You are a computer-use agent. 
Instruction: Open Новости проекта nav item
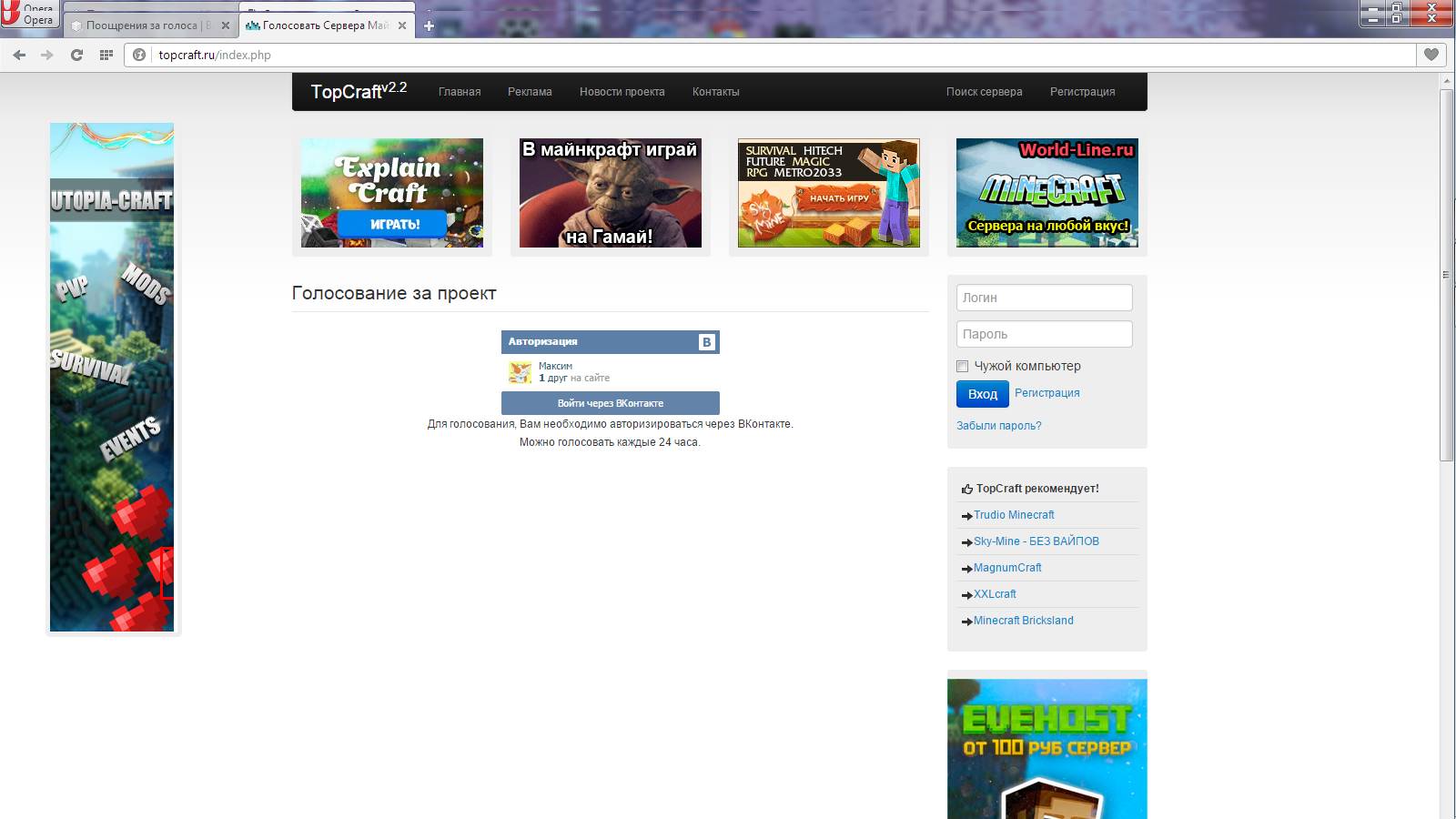[622, 92]
